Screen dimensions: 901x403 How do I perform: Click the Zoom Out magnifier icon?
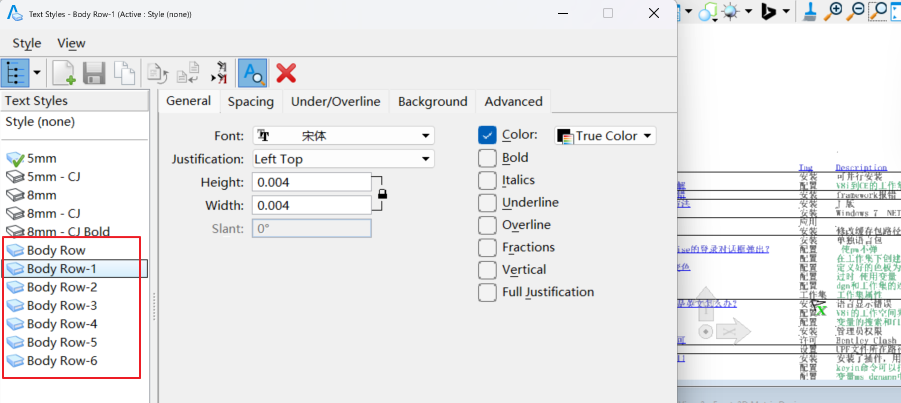(x=857, y=11)
